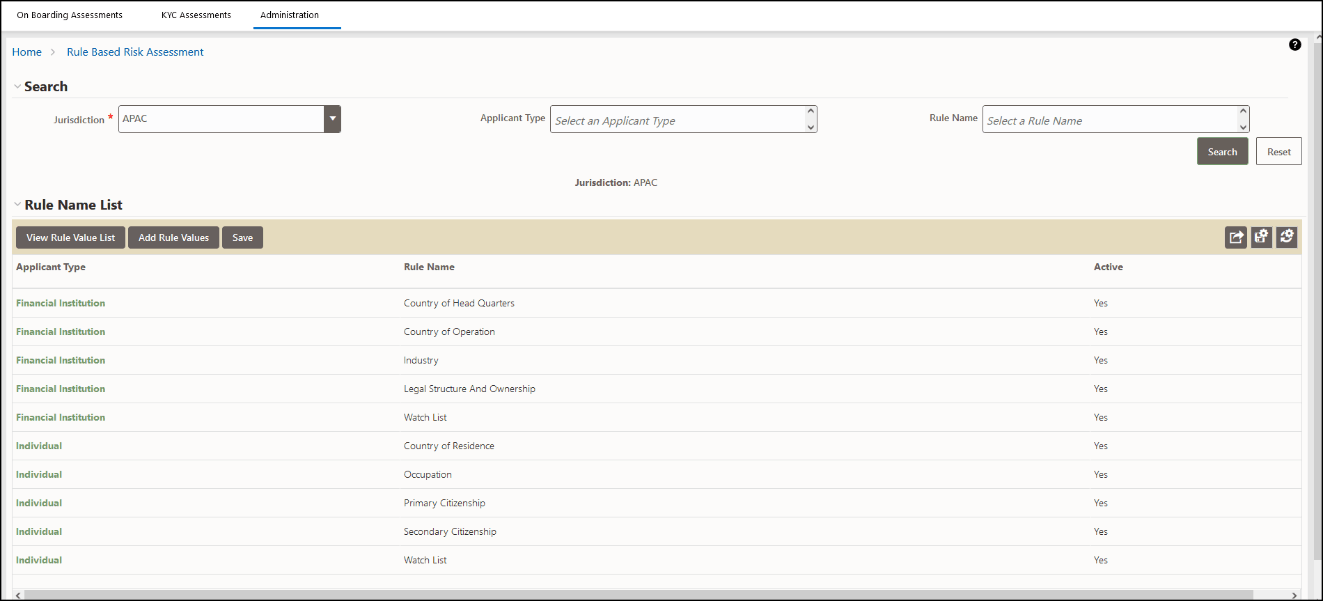Viewport: 1323px width, 601px height.
Task: Click the Save button
Action: [242, 238]
